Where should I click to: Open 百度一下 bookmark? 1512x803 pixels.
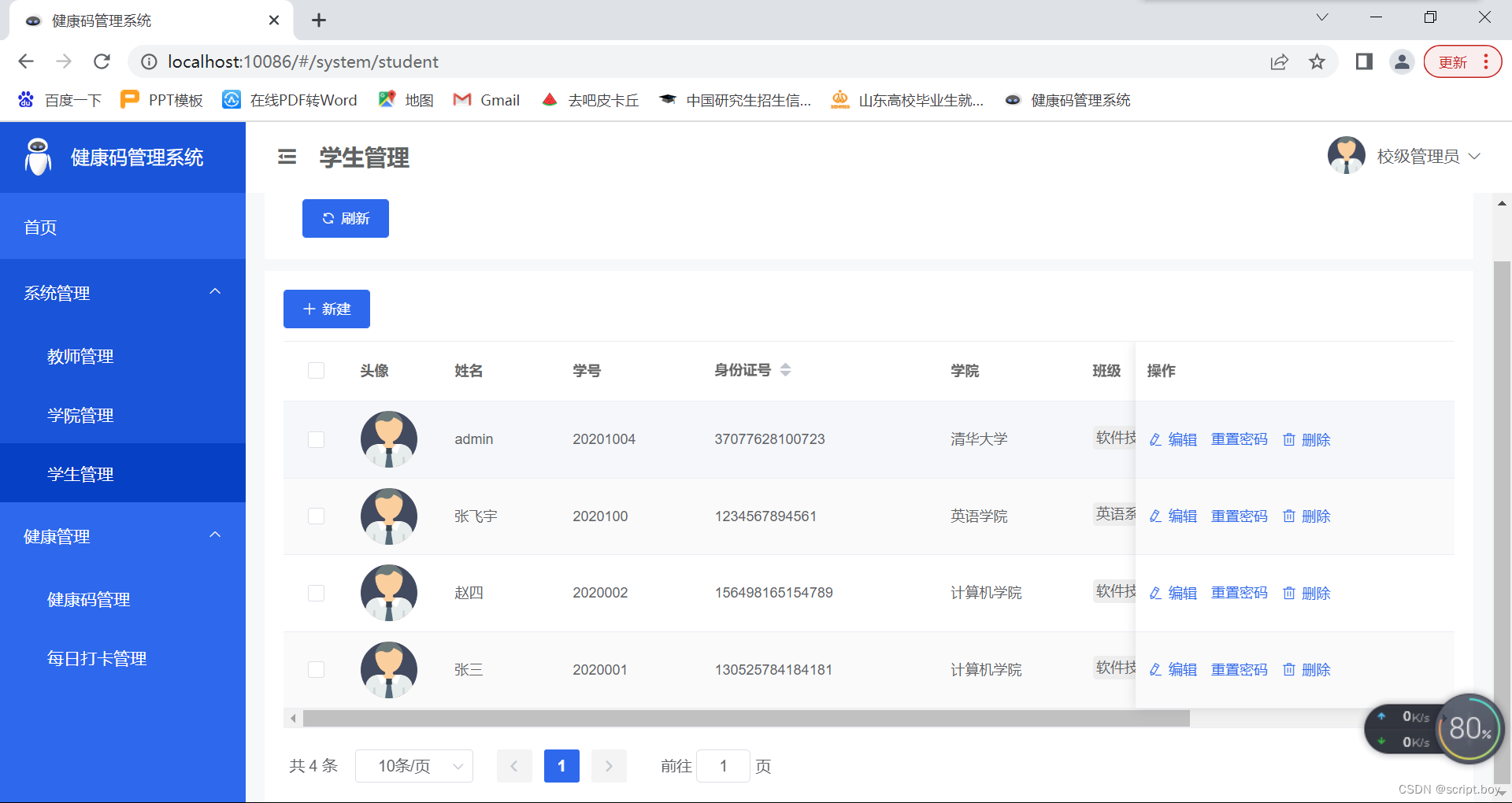tap(60, 100)
